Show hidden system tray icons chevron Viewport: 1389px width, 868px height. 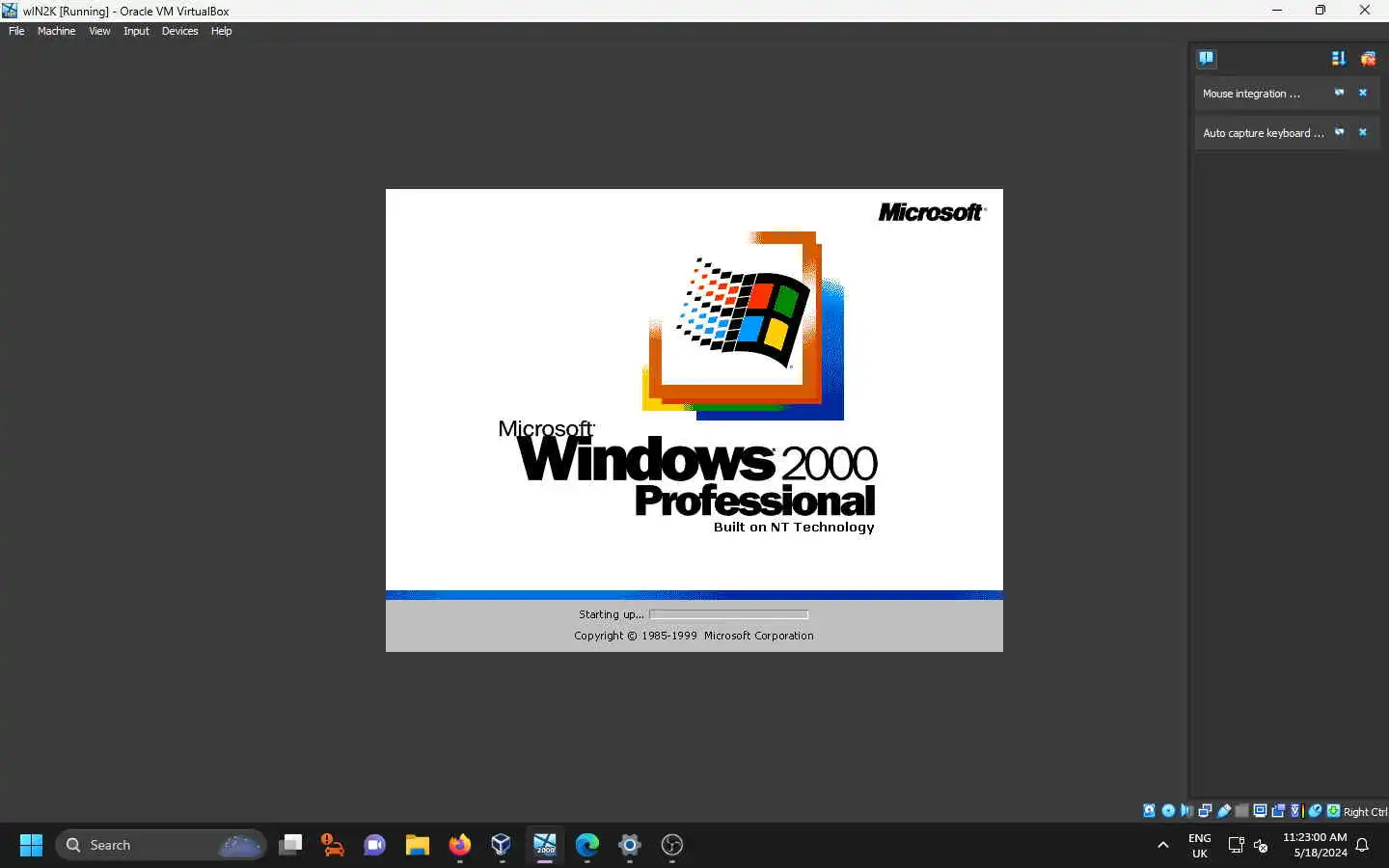(1163, 845)
